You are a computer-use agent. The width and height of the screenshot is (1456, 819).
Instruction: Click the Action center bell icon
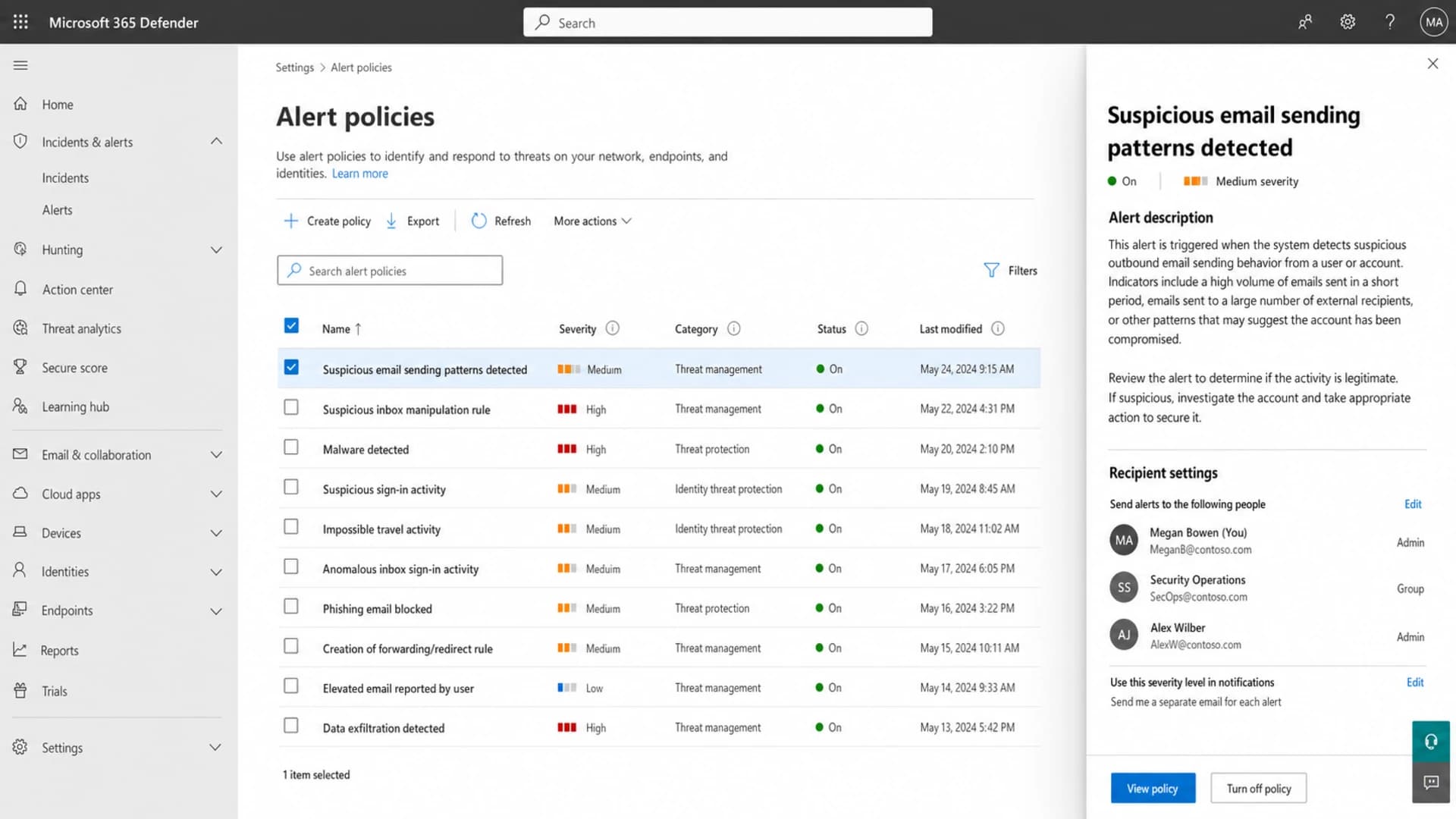[20, 289]
